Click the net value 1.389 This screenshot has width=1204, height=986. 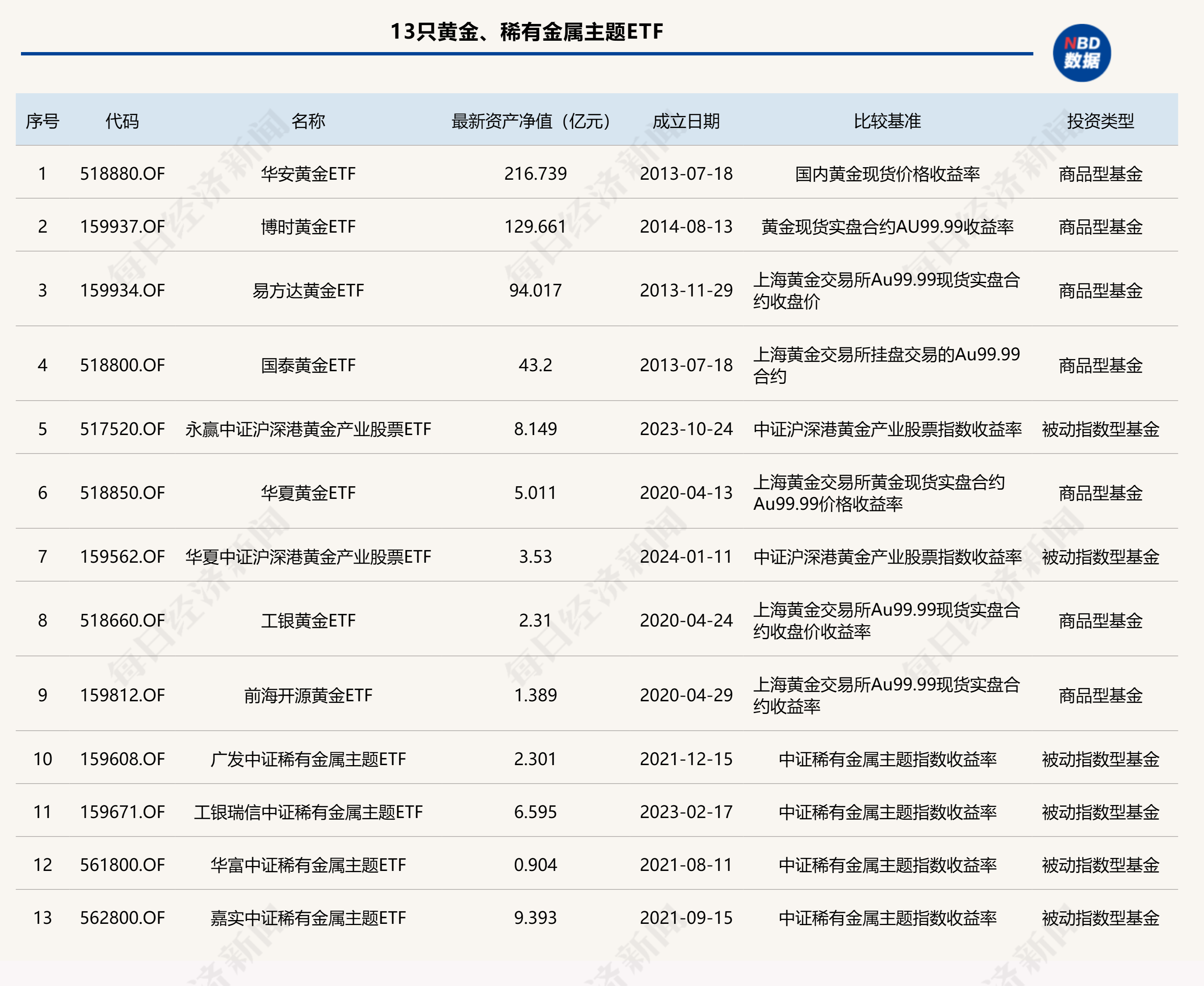[535, 695]
